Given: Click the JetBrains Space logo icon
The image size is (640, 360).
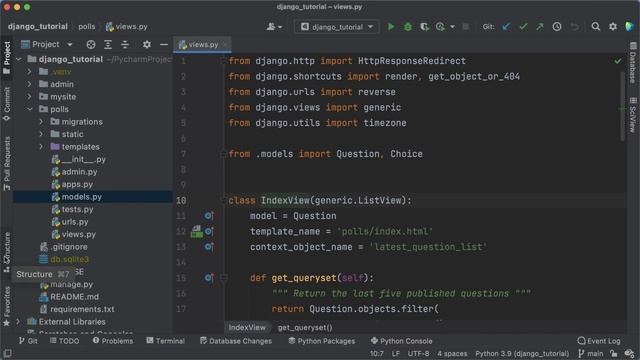Looking at the screenshot, I should 629,27.
